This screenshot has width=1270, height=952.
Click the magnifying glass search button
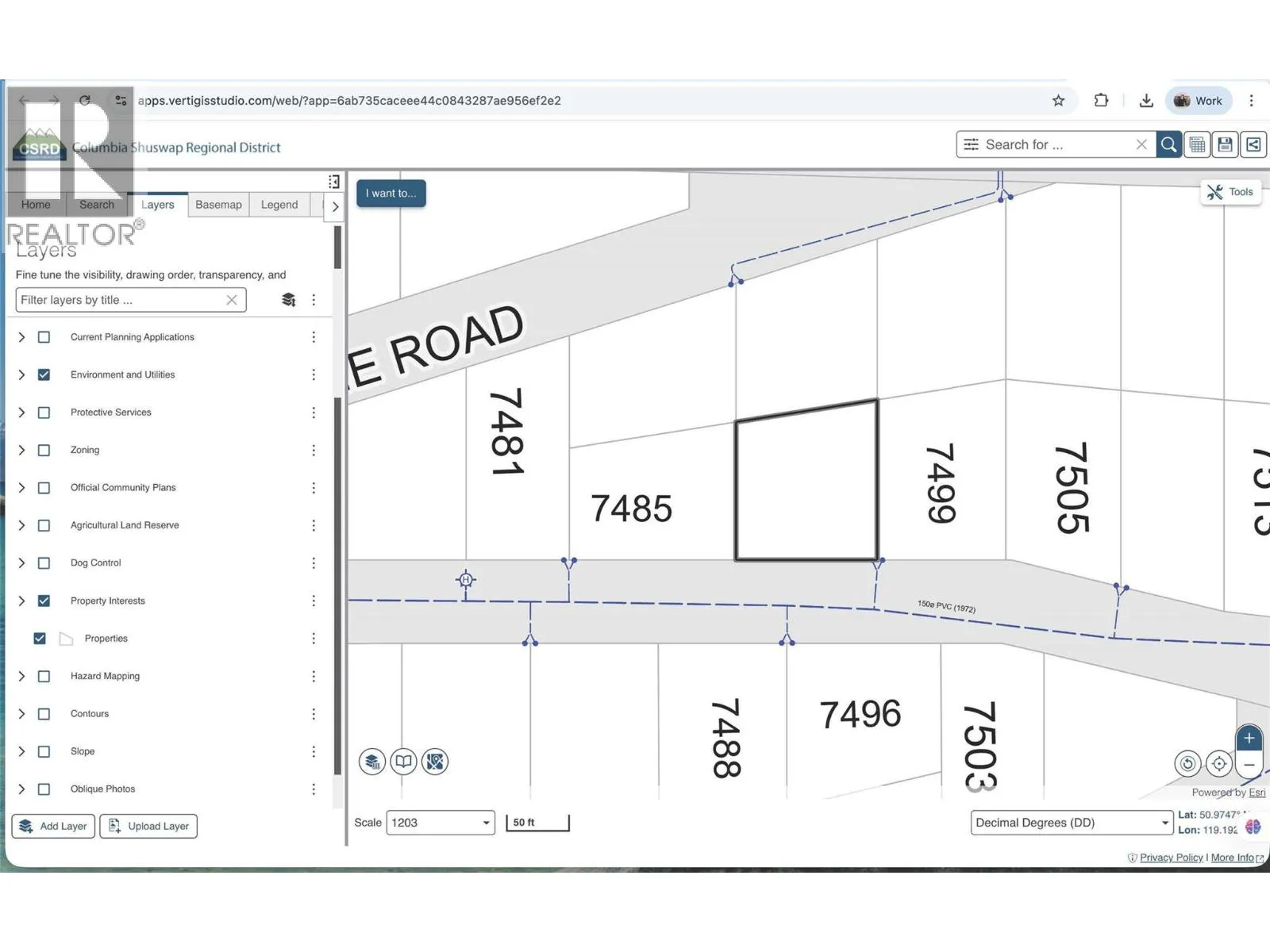pyautogui.click(x=1168, y=144)
